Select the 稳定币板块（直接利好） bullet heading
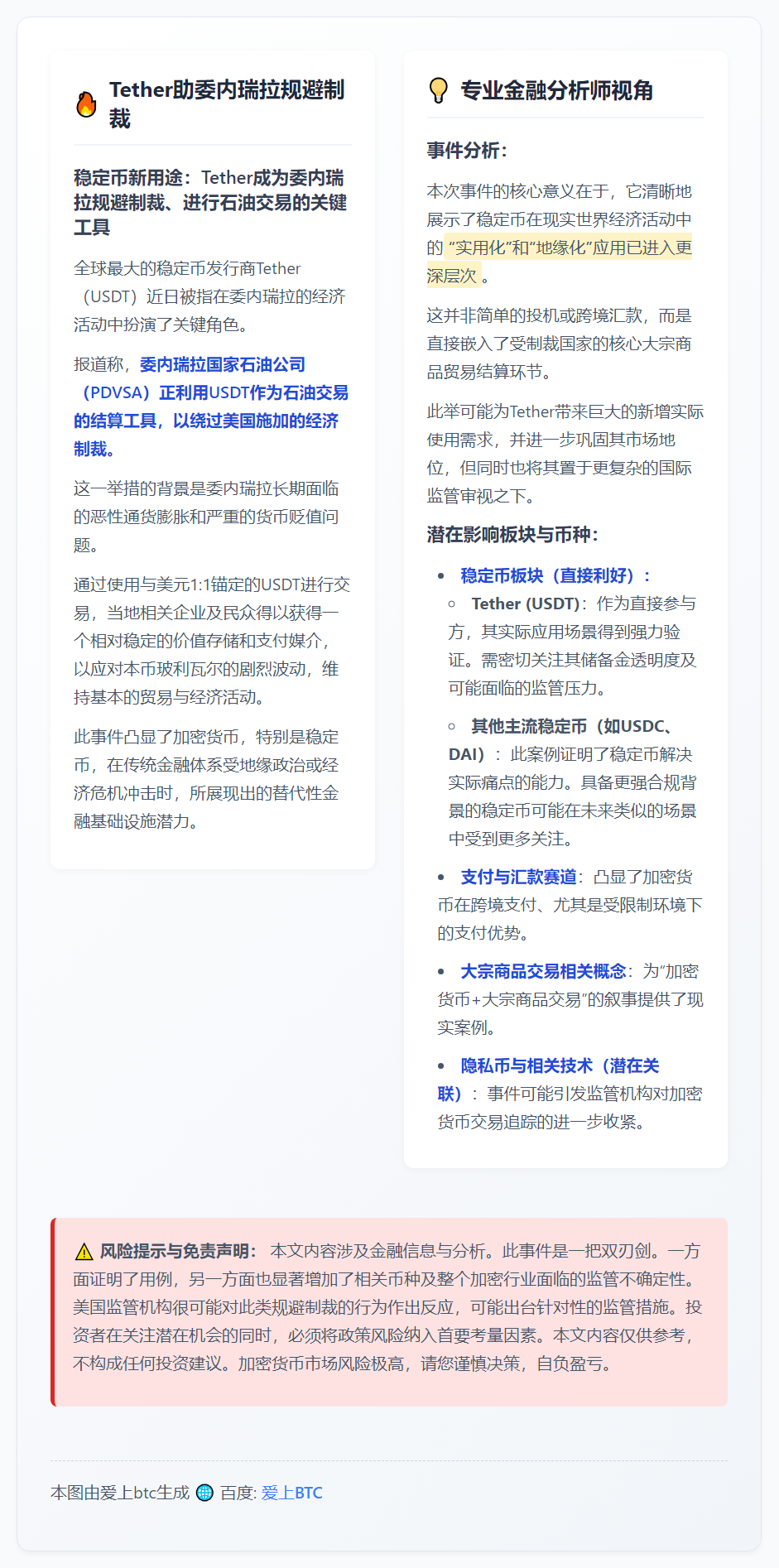This screenshot has height=1568, width=779. 555,575
